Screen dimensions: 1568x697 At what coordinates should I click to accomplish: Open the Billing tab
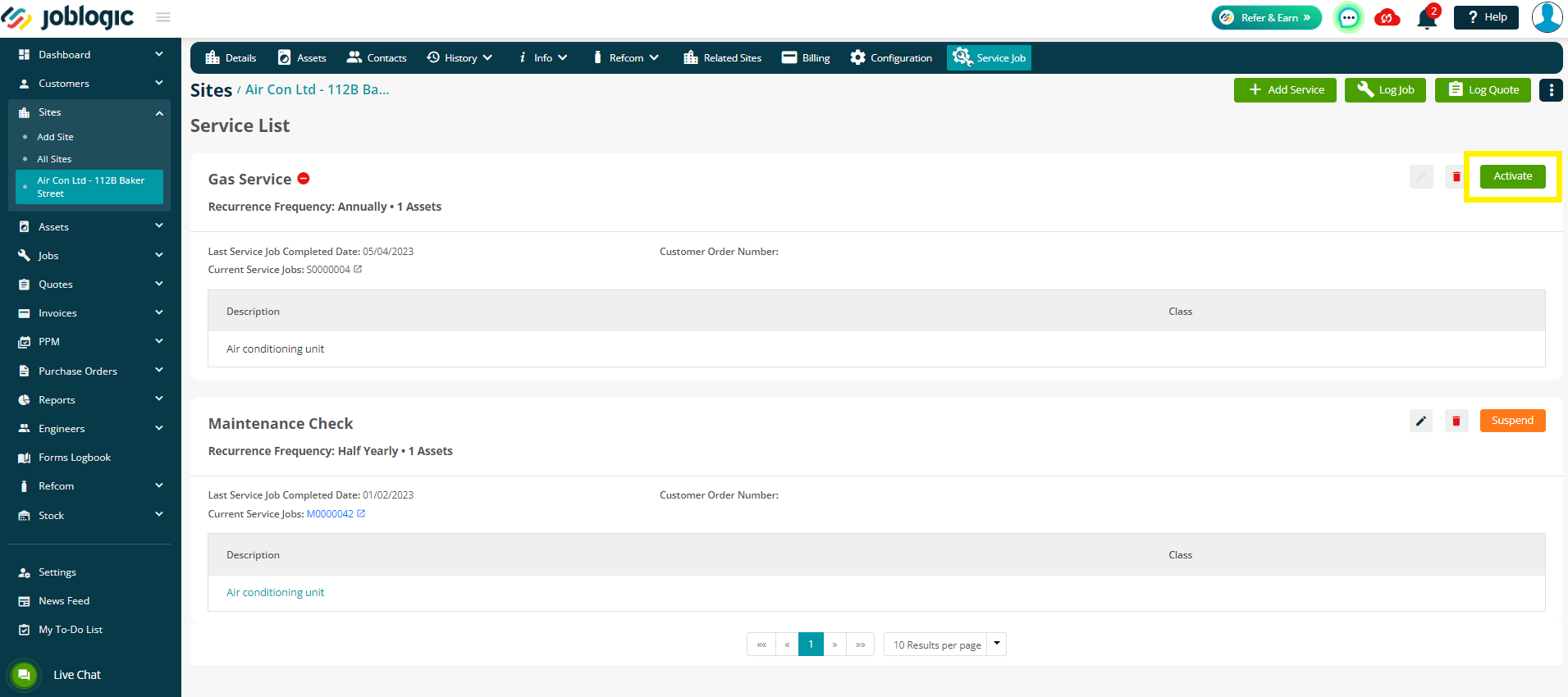pos(806,57)
